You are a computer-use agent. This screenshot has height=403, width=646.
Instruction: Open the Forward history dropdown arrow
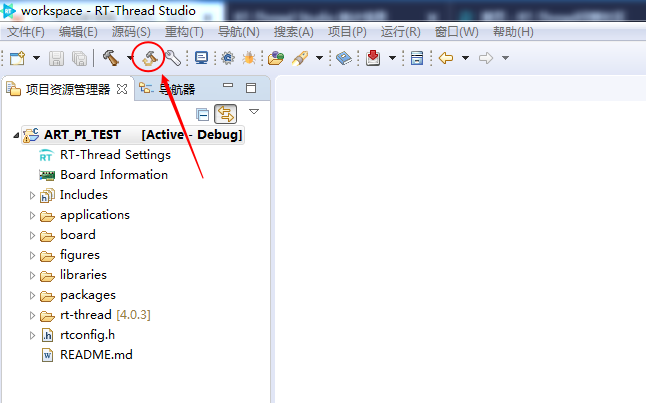[506, 58]
